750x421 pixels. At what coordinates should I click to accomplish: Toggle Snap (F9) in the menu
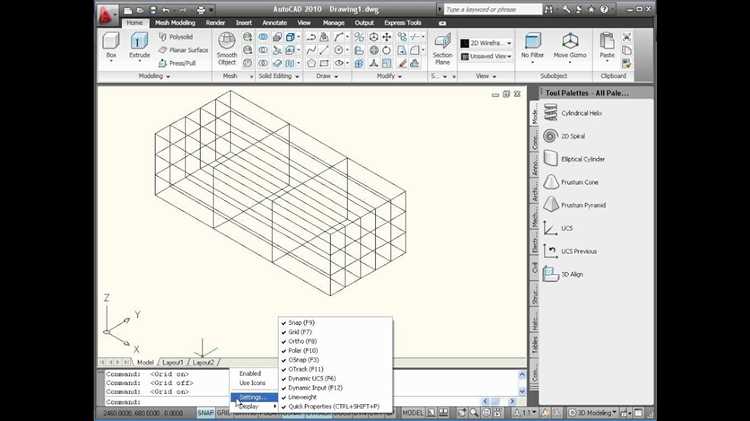click(335, 322)
